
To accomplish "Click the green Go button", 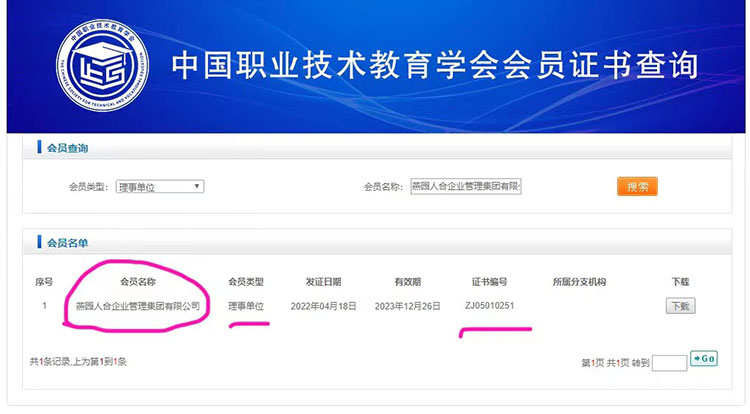I will (704, 358).
